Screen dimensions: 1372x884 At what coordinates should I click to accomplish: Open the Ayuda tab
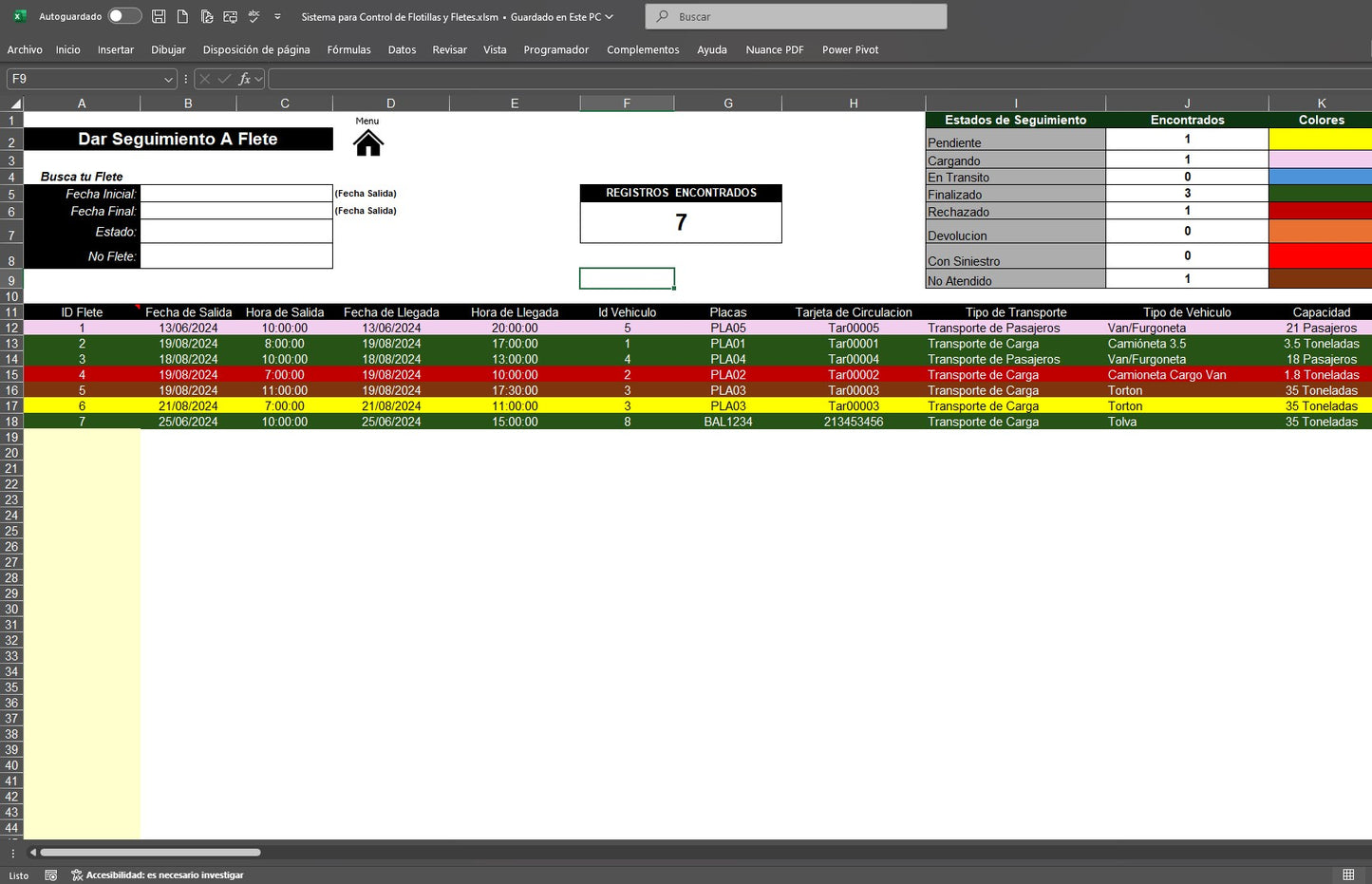[712, 49]
